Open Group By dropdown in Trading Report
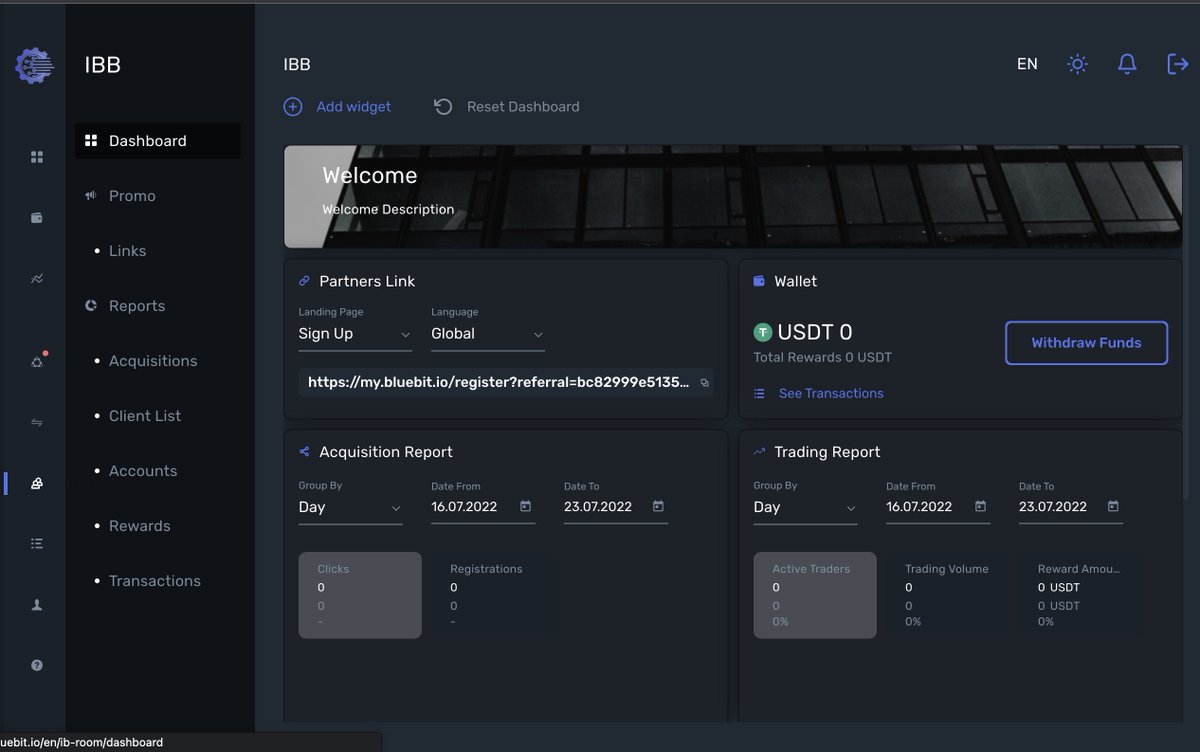This screenshot has width=1200, height=752. pyautogui.click(x=805, y=507)
